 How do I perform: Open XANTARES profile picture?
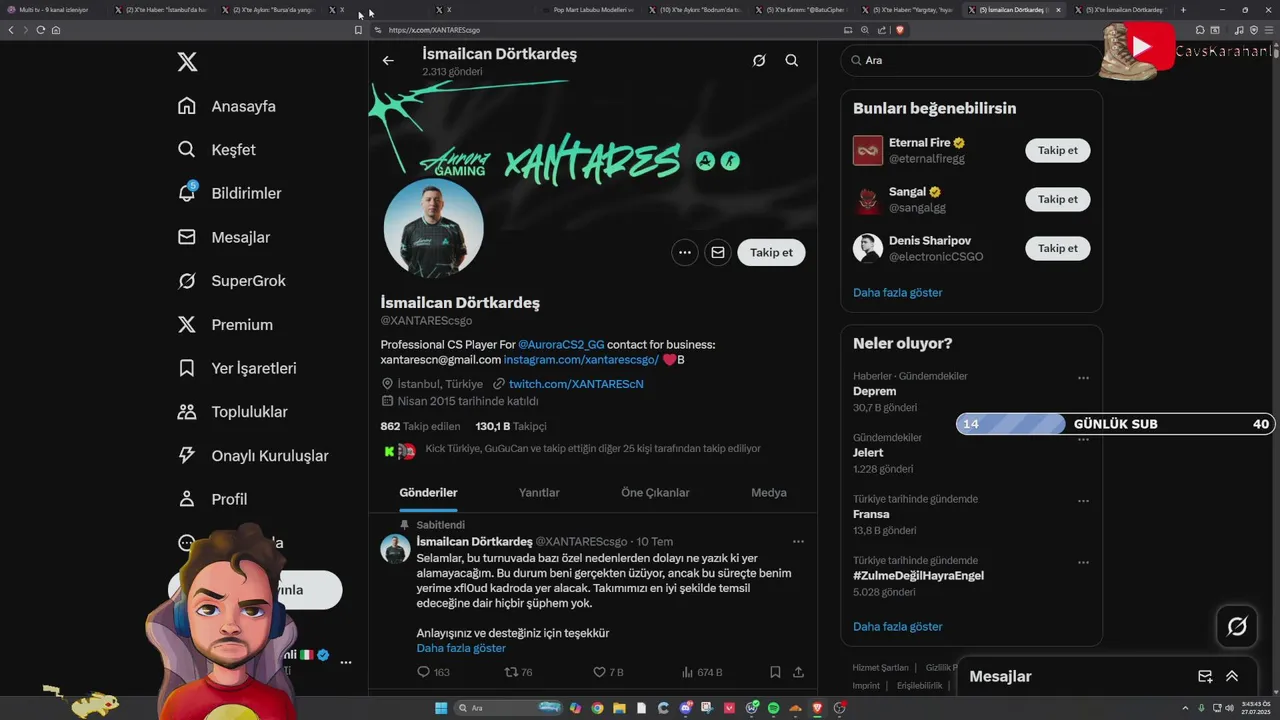click(x=434, y=228)
